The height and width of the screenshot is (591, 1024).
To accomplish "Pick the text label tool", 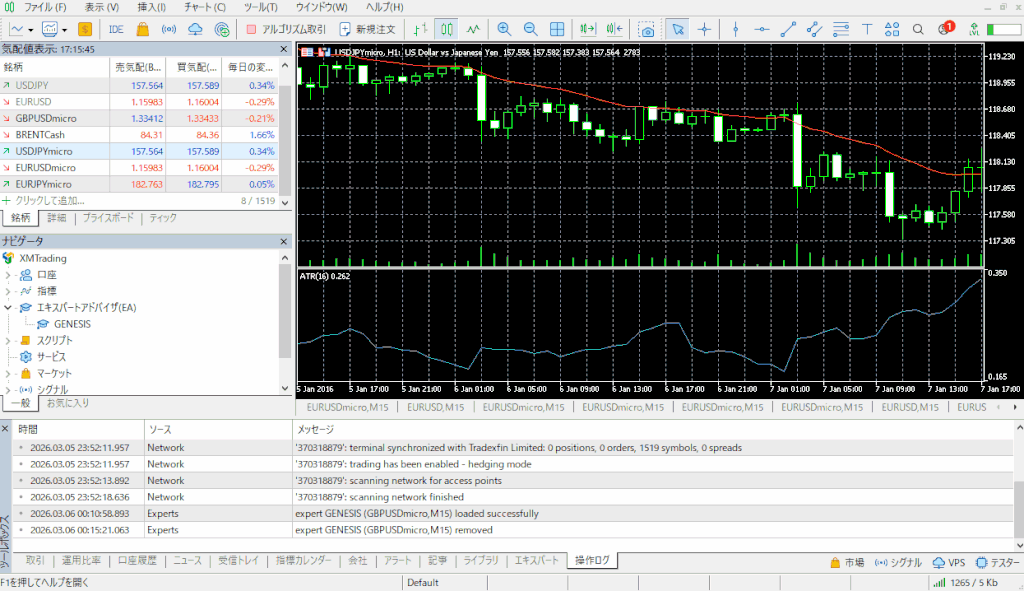I will 866,29.
